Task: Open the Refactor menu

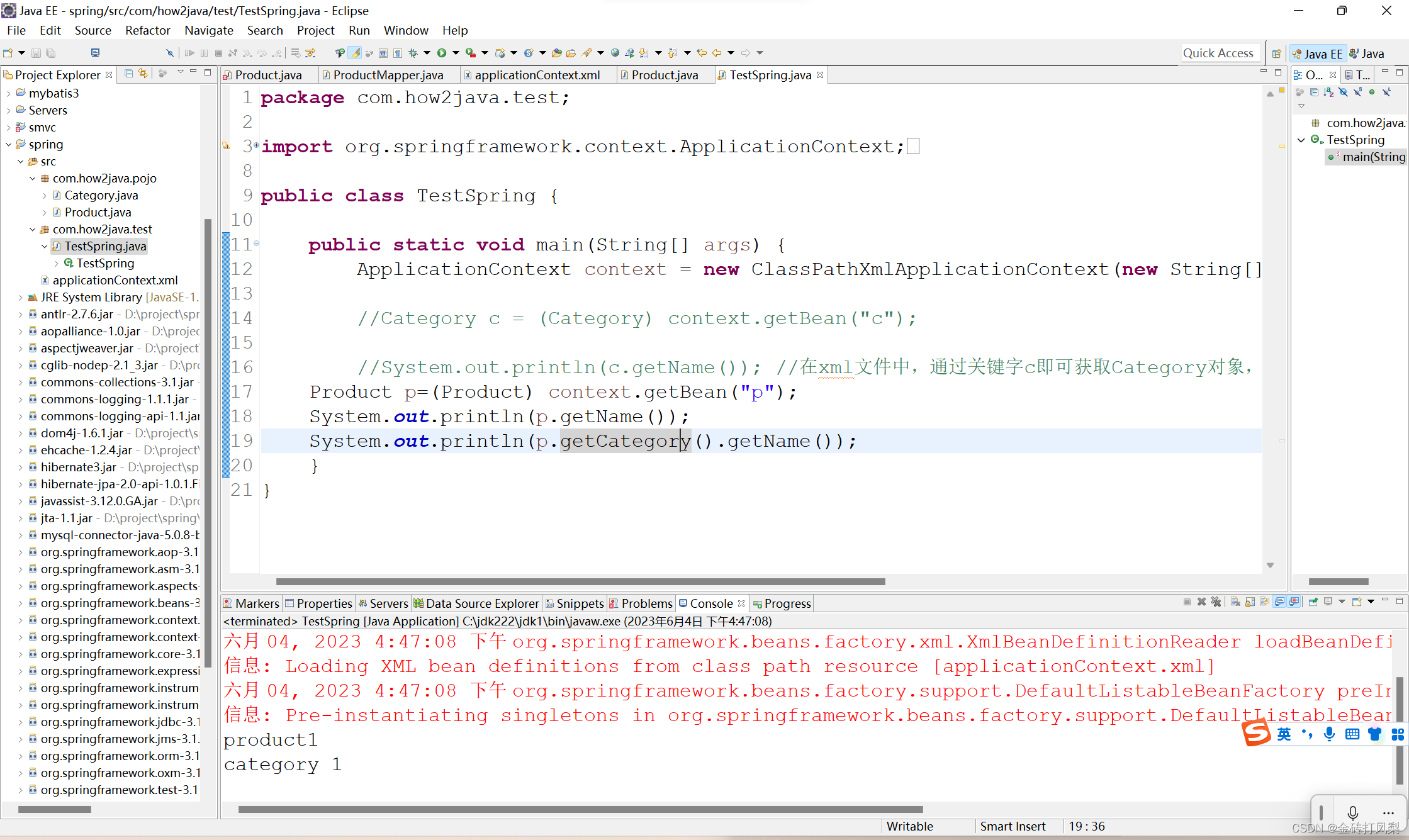Action: (x=147, y=30)
